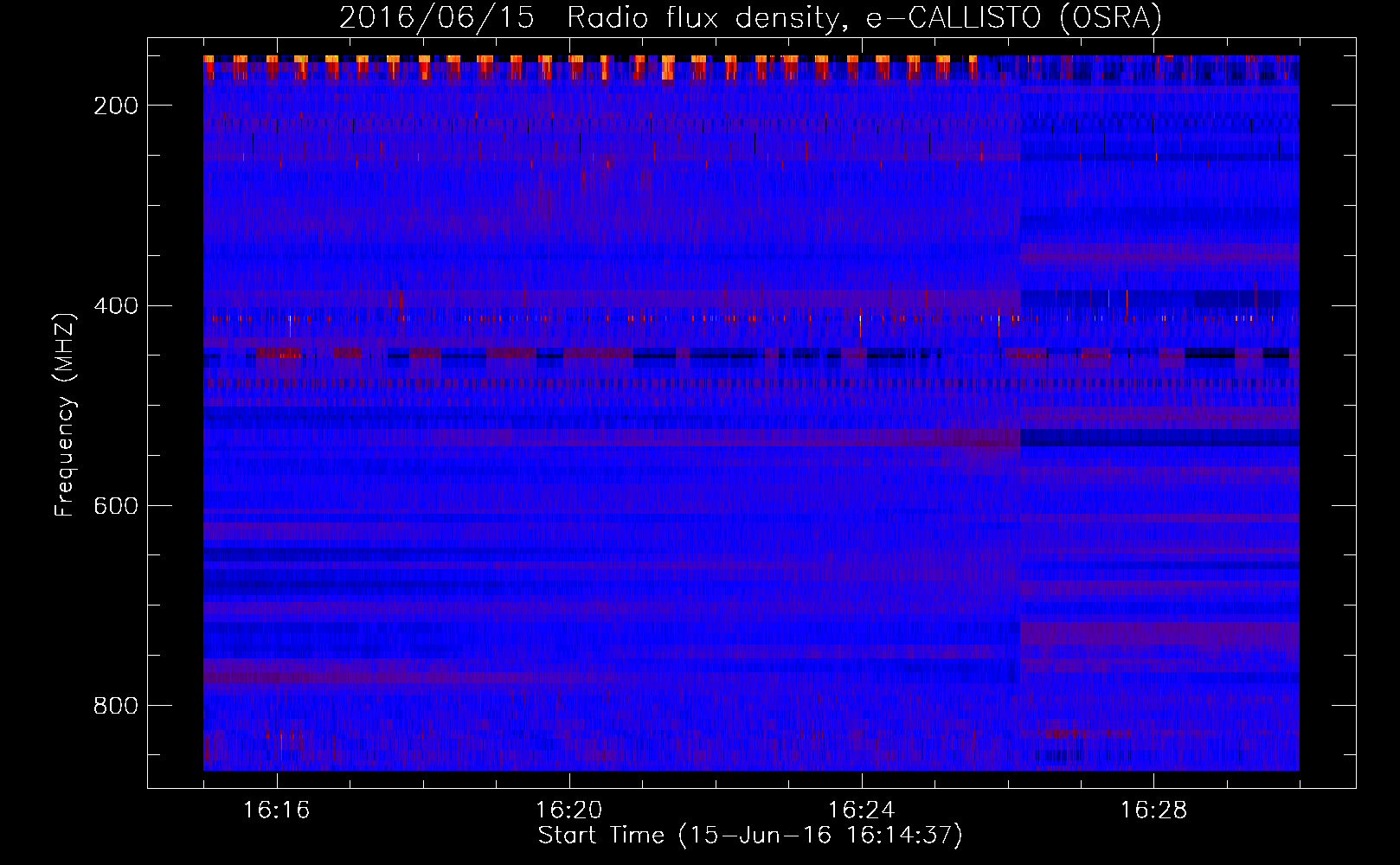Image resolution: width=1400 pixels, height=865 pixels.
Task: Click the 16:16 time tick label
Action: tap(277, 811)
